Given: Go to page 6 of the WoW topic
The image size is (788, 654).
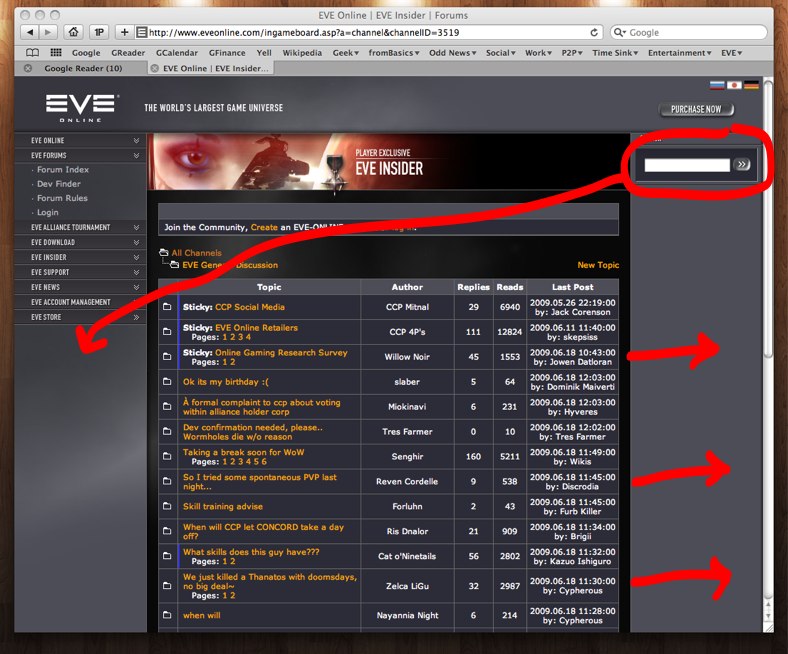Looking at the screenshot, I should coord(264,461).
